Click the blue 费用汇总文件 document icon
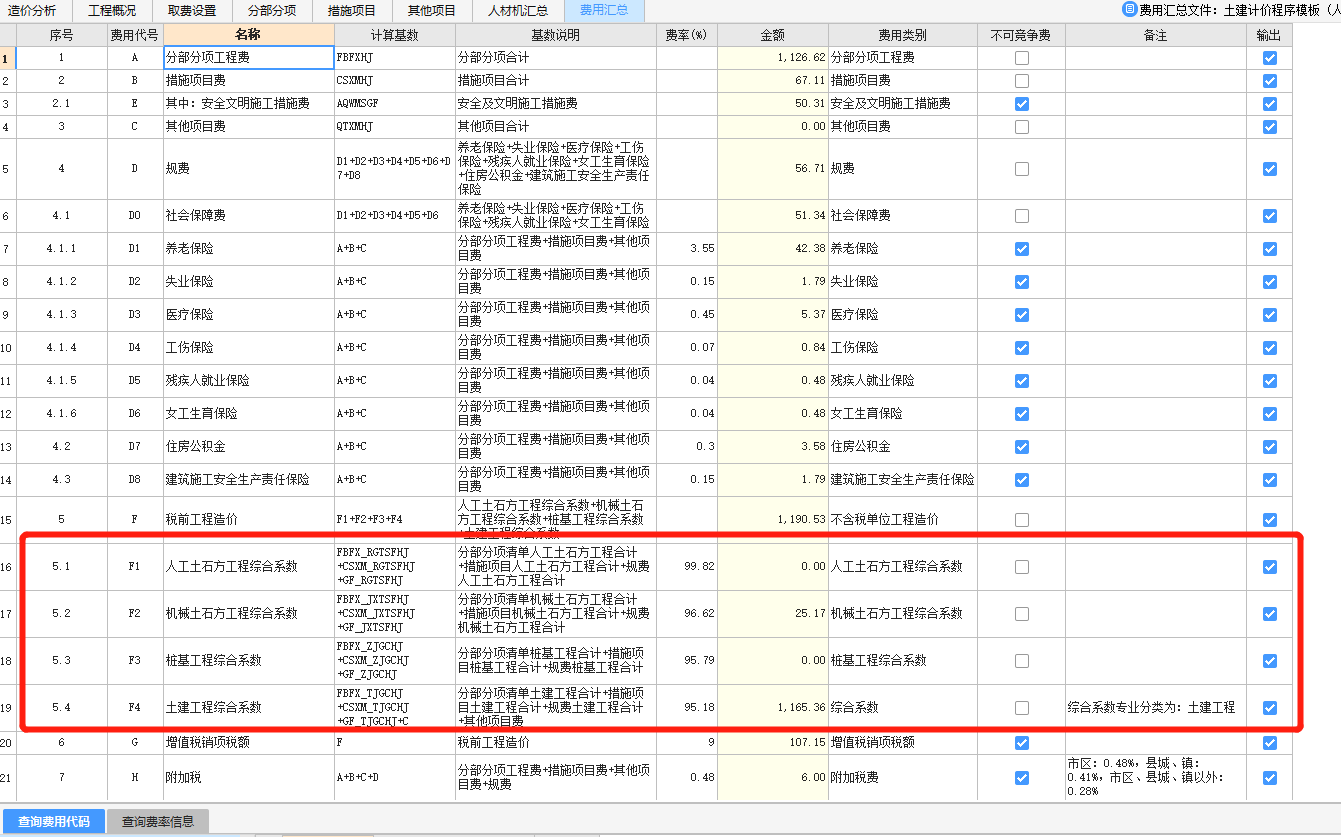Image resolution: width=1341 pixels, height=837 pixels. [x=1130, y=11]
